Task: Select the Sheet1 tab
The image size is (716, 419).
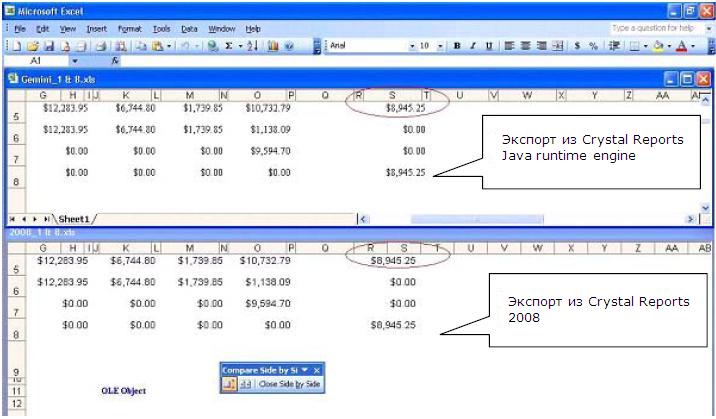Action: point(74,219)
